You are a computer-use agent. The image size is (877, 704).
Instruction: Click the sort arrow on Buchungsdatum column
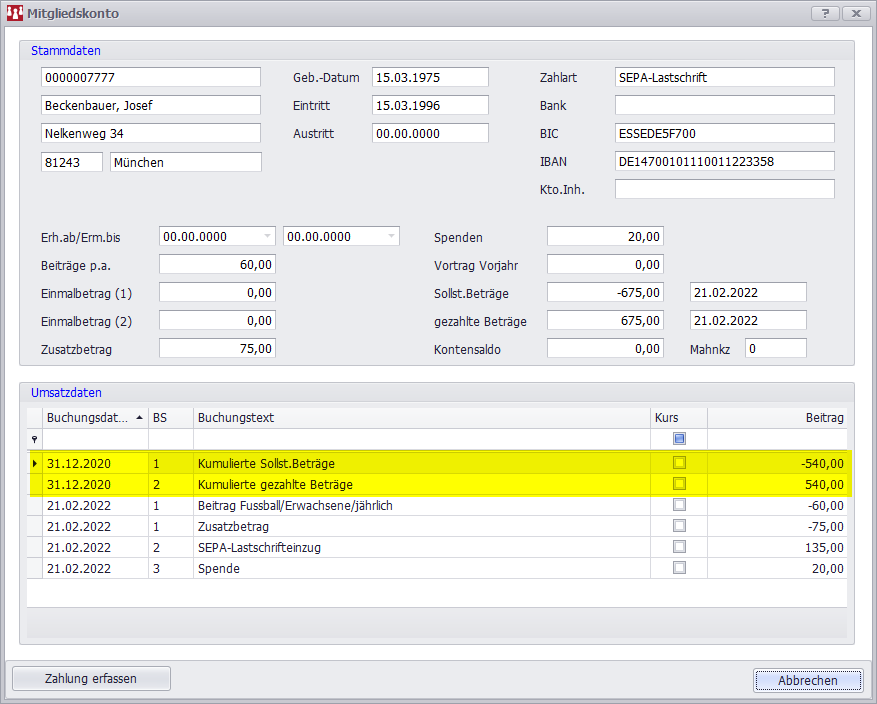click(x=138, y=417)
